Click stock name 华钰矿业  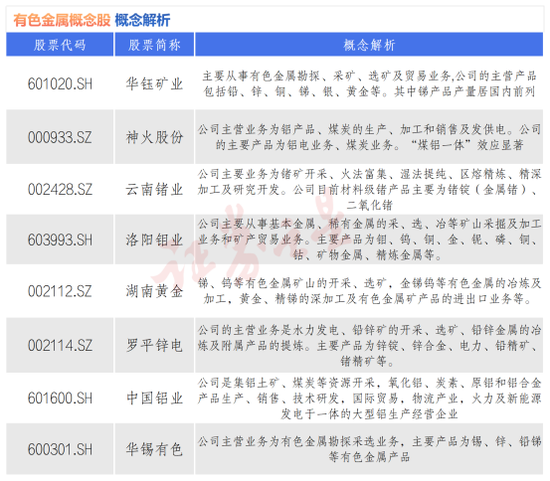click(154, 84)
